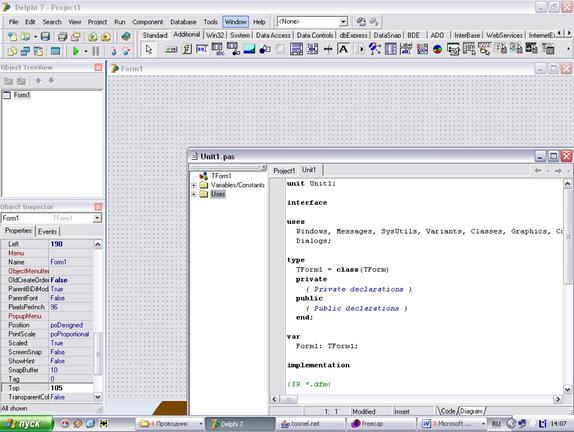Open dropdown arrow beside Open file icon
Screen dimensions: 574x432
[36, 37]
